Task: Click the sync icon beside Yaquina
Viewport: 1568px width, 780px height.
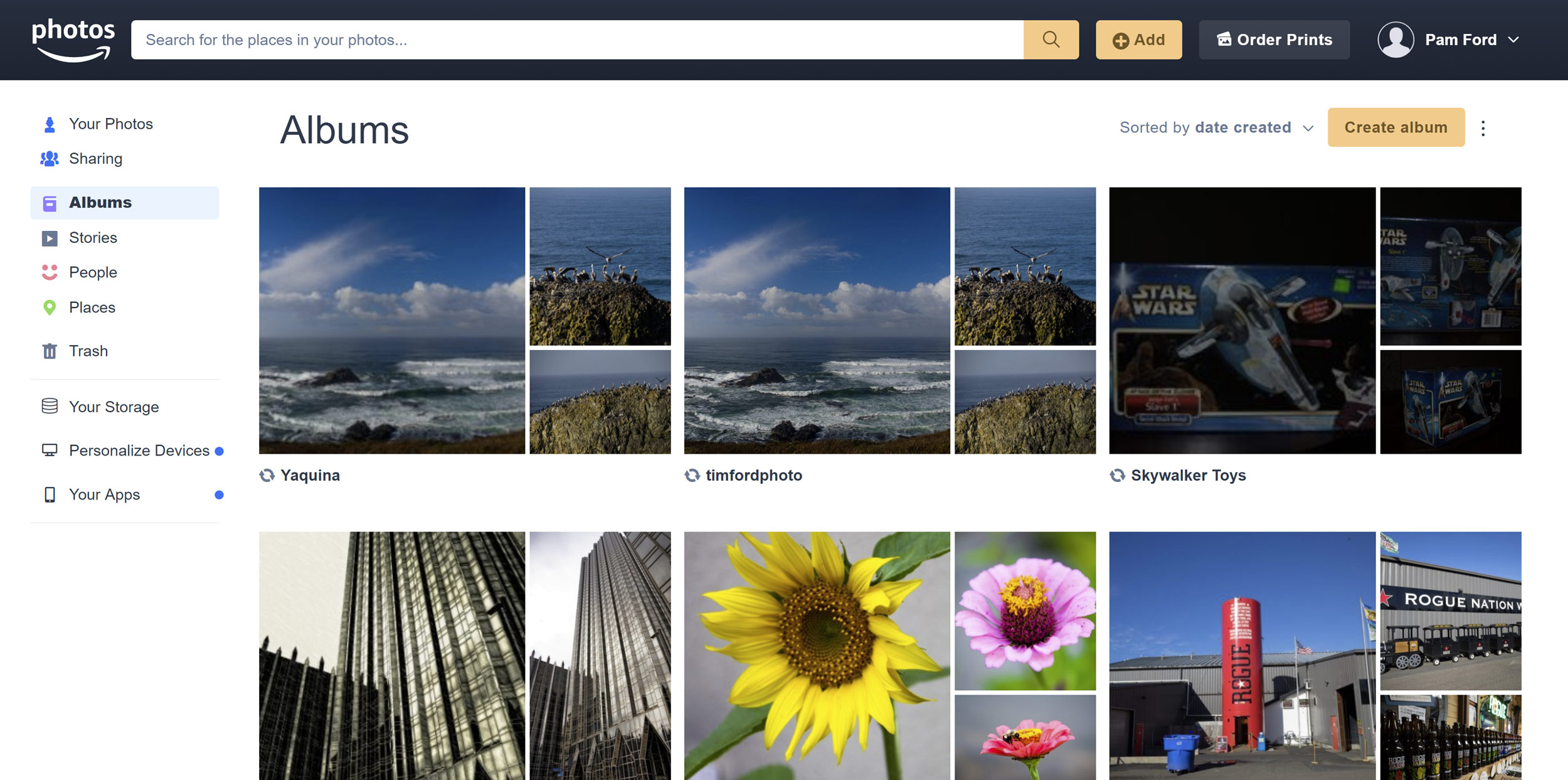Action: coord(267,476)
